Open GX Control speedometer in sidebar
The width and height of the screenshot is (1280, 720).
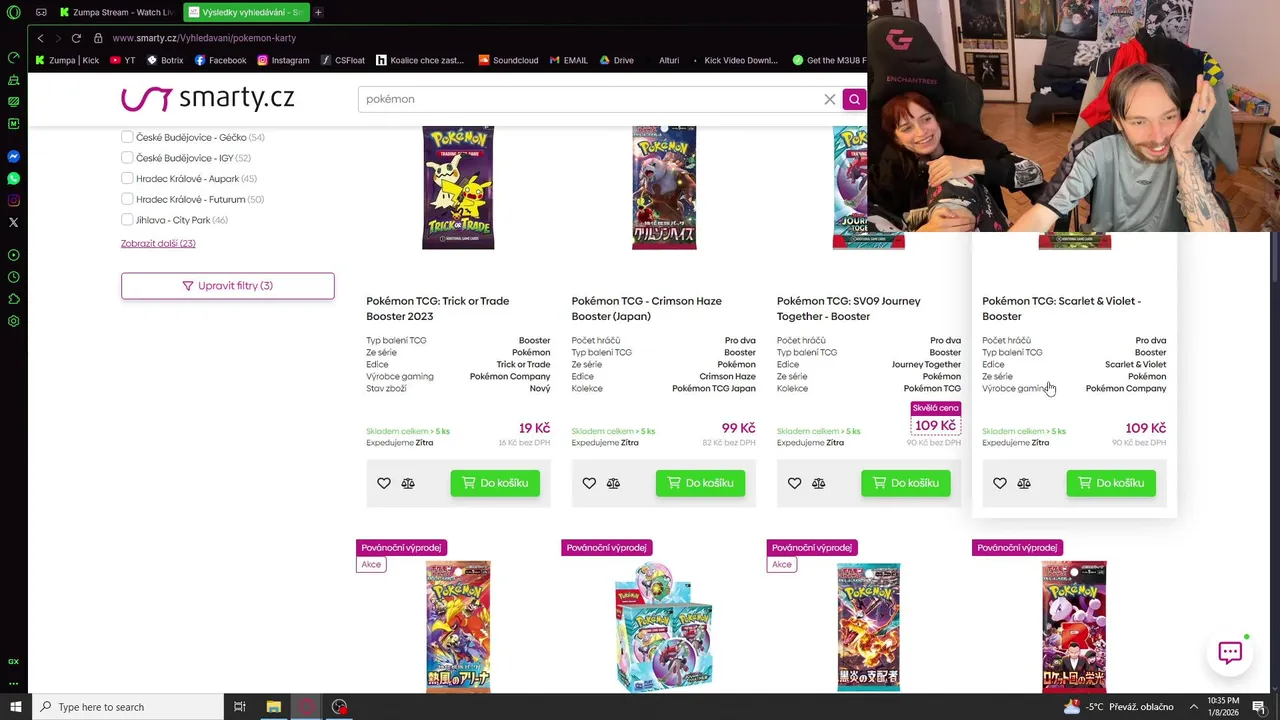tap(13, 58)
